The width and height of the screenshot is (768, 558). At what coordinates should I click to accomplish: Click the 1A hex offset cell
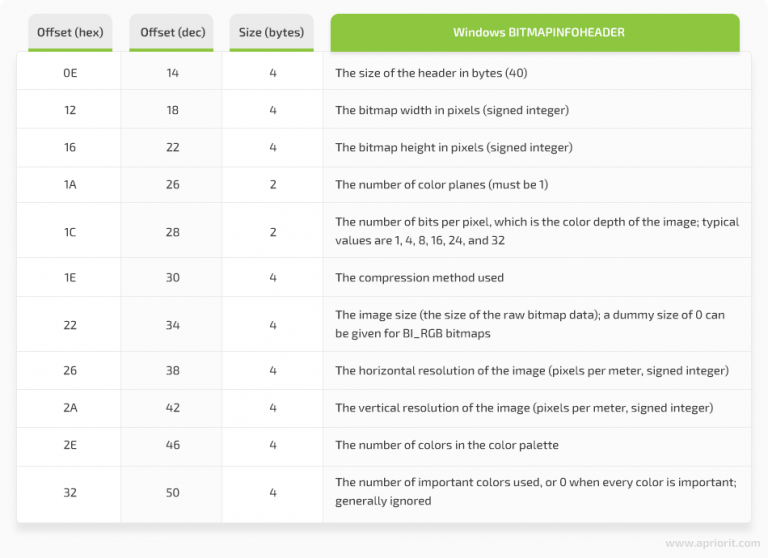[70, 184]
